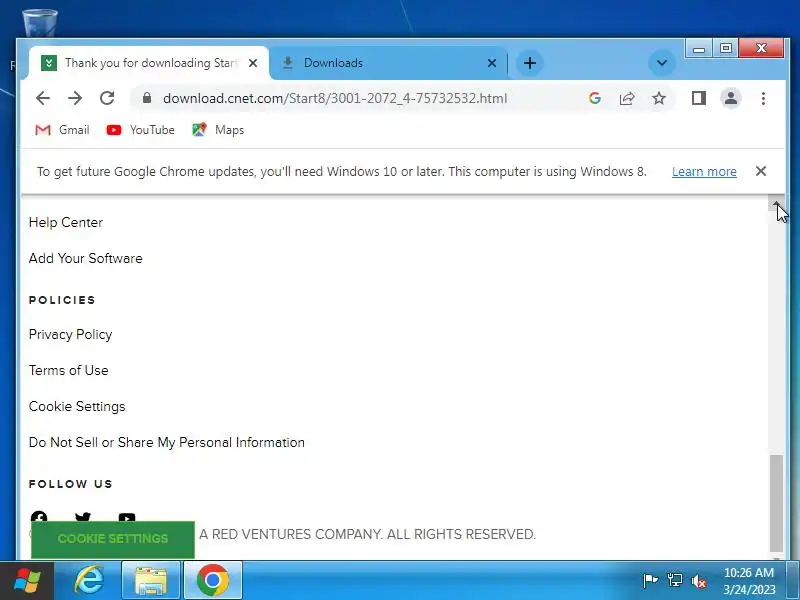Click the show desktop strip beside the clock
The width and height of the screenshot is (800, 600).
793,581
